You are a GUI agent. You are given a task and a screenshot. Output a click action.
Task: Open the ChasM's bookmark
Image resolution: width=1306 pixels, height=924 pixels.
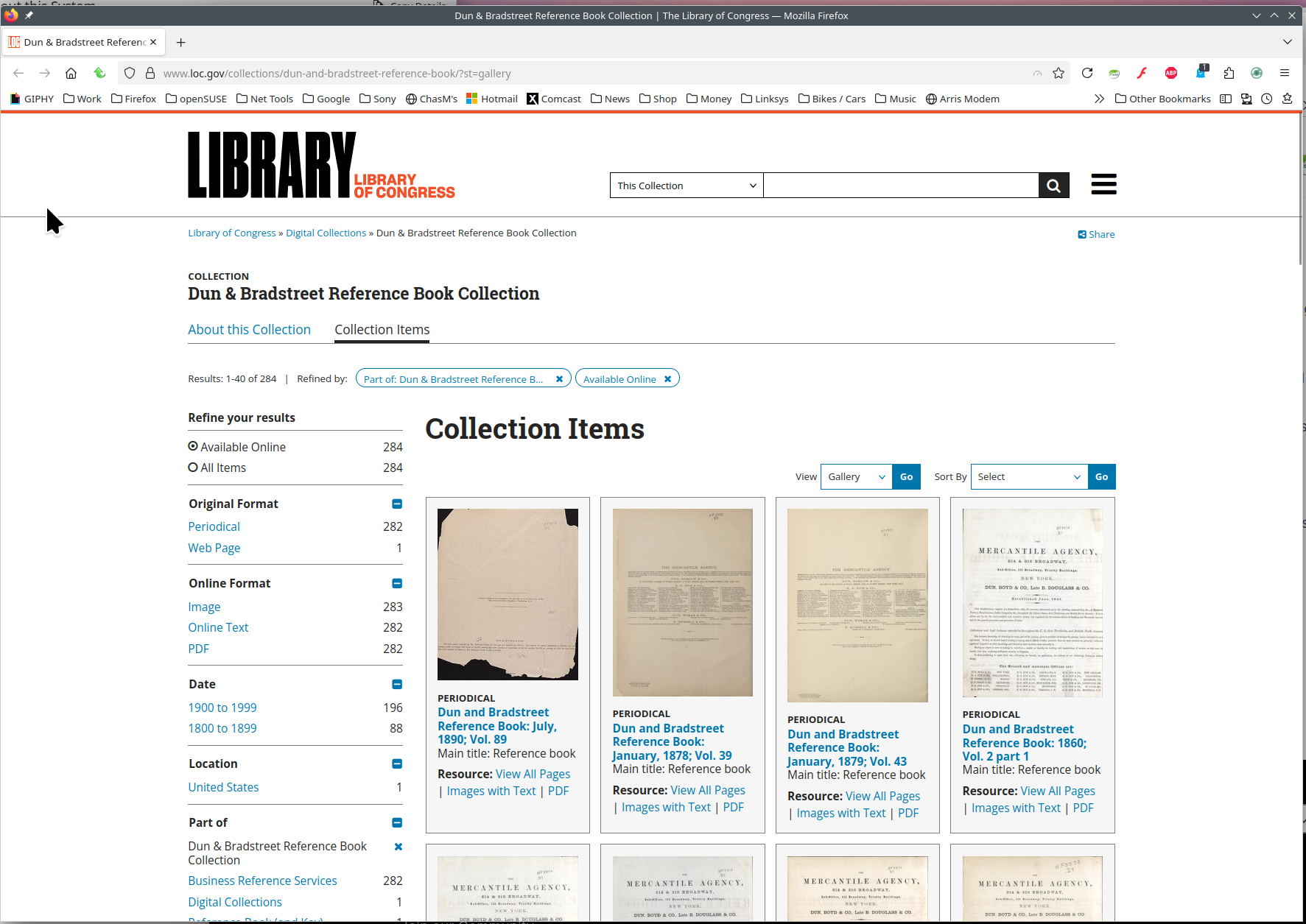[x=432, y=99]
